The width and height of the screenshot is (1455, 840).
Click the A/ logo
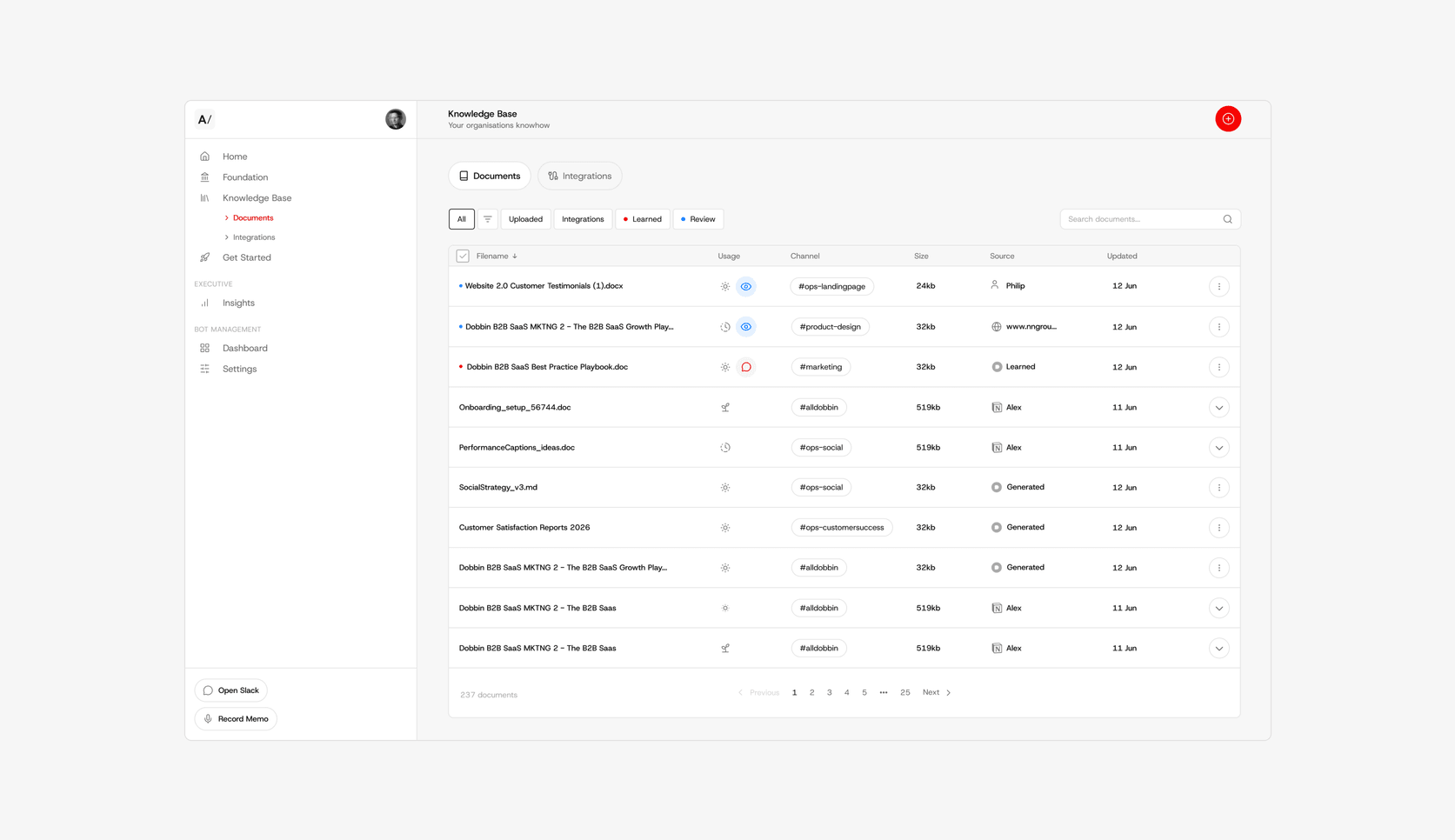(204, 120)
